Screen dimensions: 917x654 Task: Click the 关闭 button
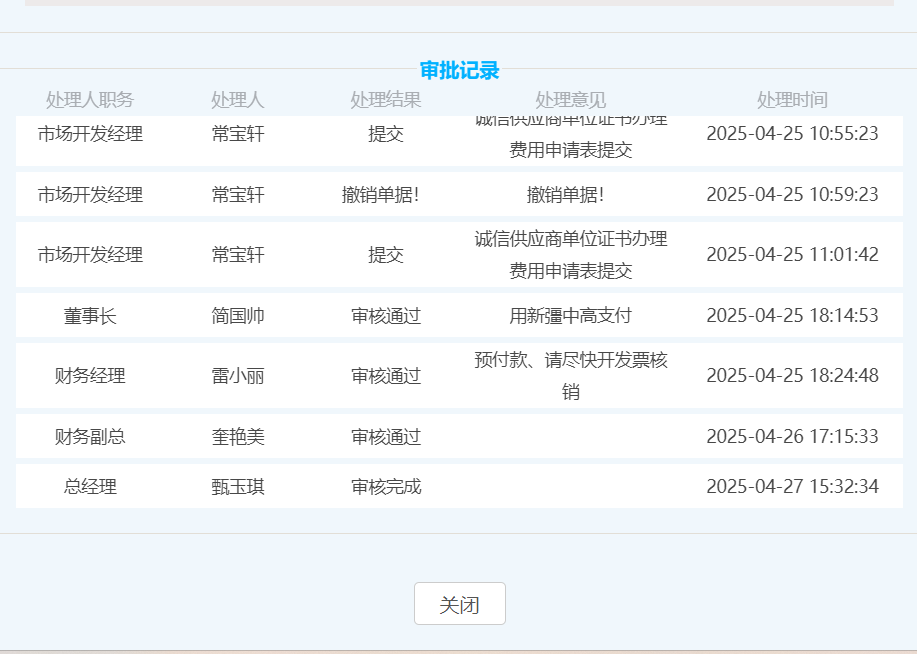click(x=459, y=604)
